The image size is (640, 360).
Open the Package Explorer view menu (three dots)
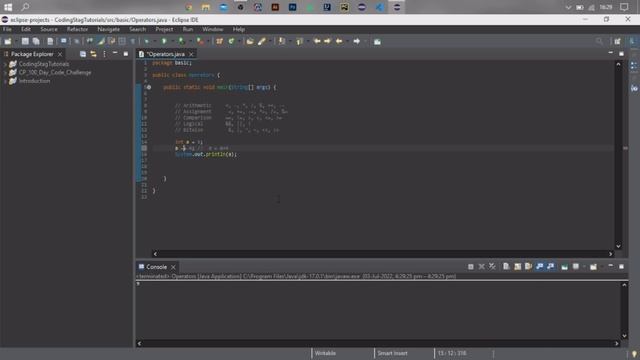point(104,54)
